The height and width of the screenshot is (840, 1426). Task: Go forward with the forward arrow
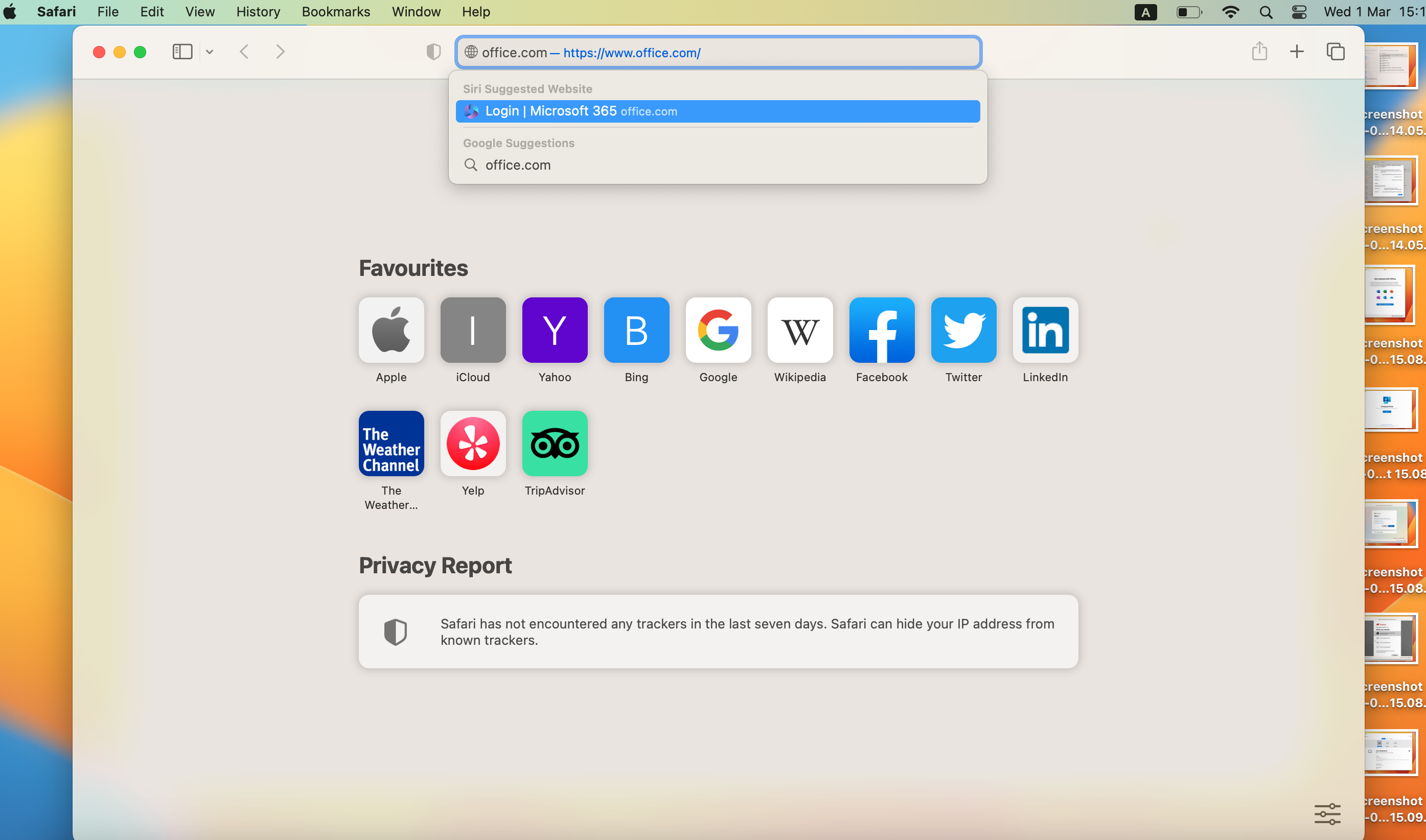280,52
